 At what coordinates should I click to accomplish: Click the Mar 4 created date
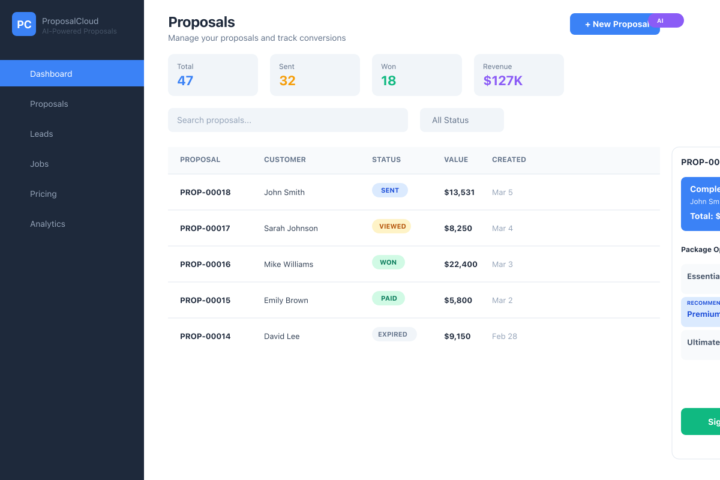[x=502, y=228]
